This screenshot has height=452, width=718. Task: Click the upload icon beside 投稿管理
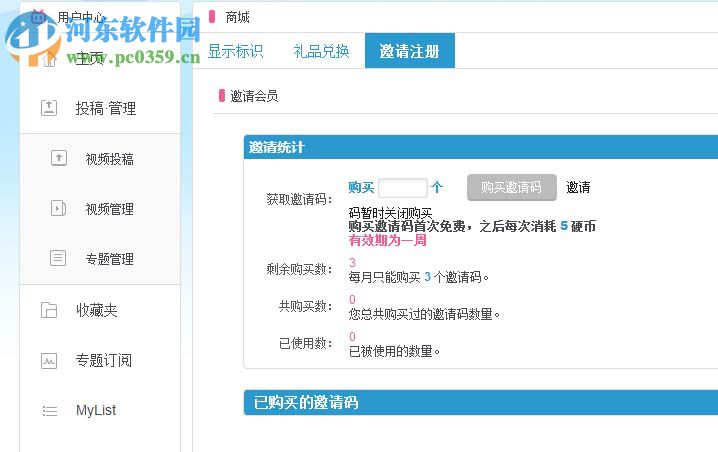click(49, 108)
